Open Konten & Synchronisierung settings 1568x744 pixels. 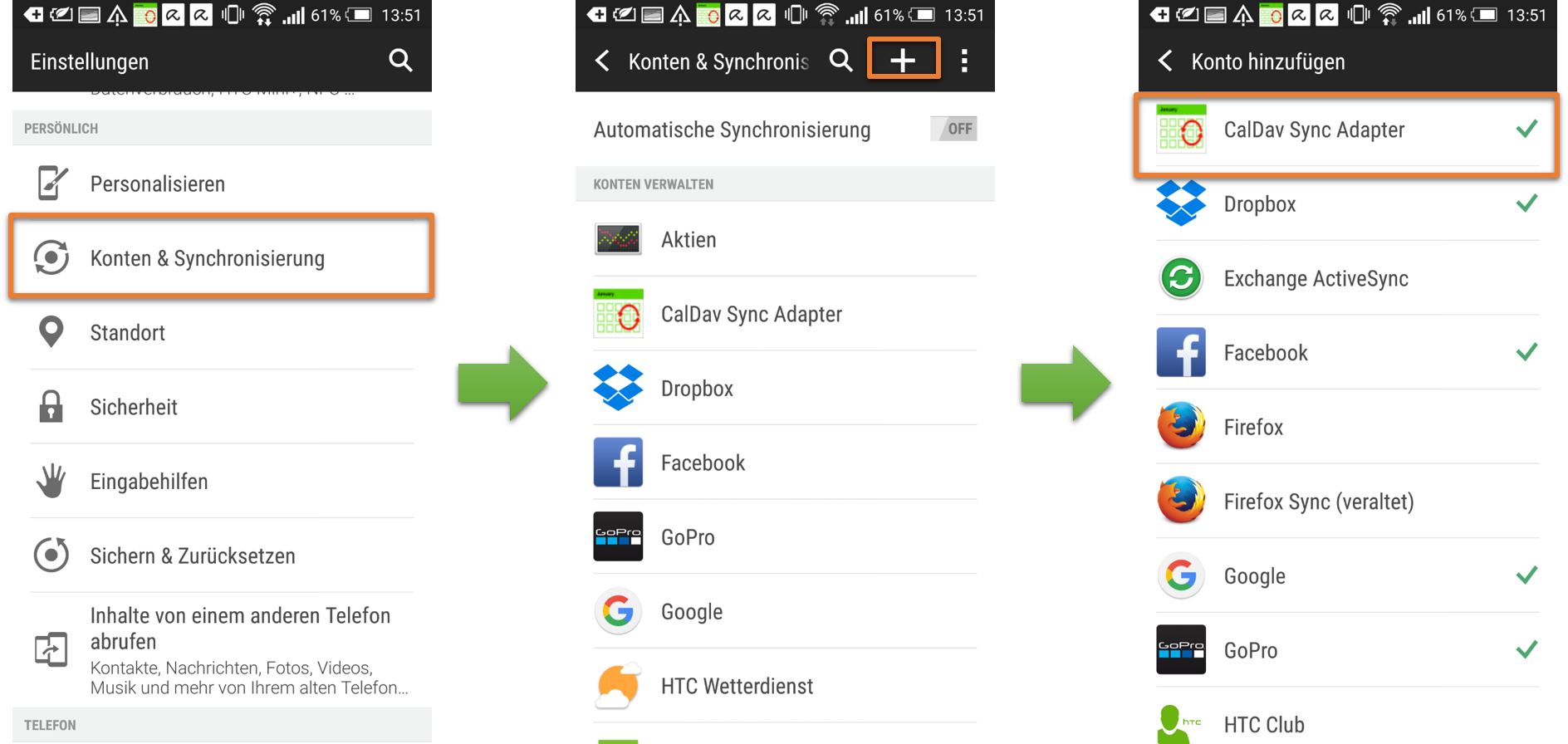pyautogui.click(x=222, y=257)
